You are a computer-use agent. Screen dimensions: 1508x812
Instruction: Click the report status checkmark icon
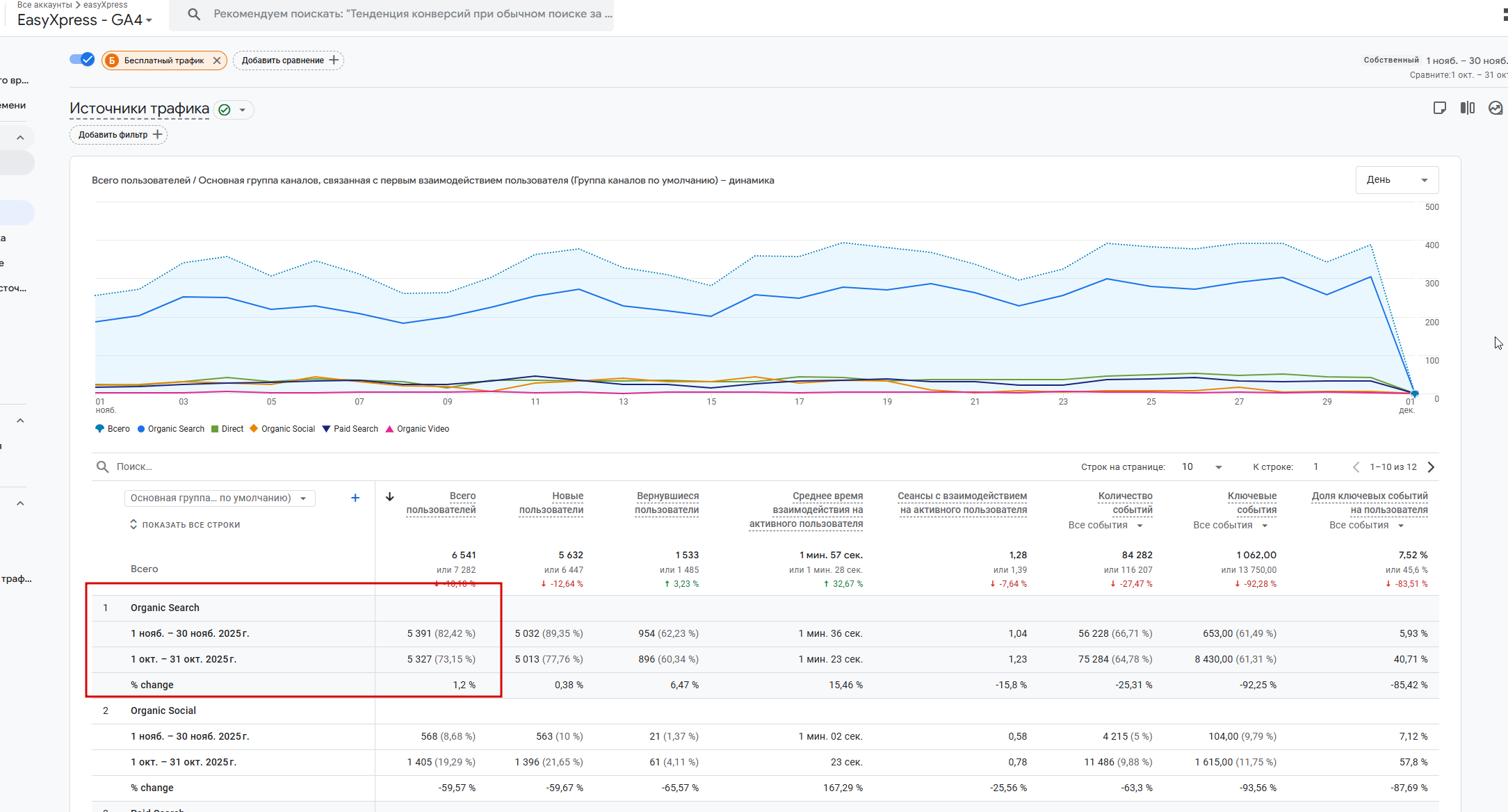tap(225, 110)
